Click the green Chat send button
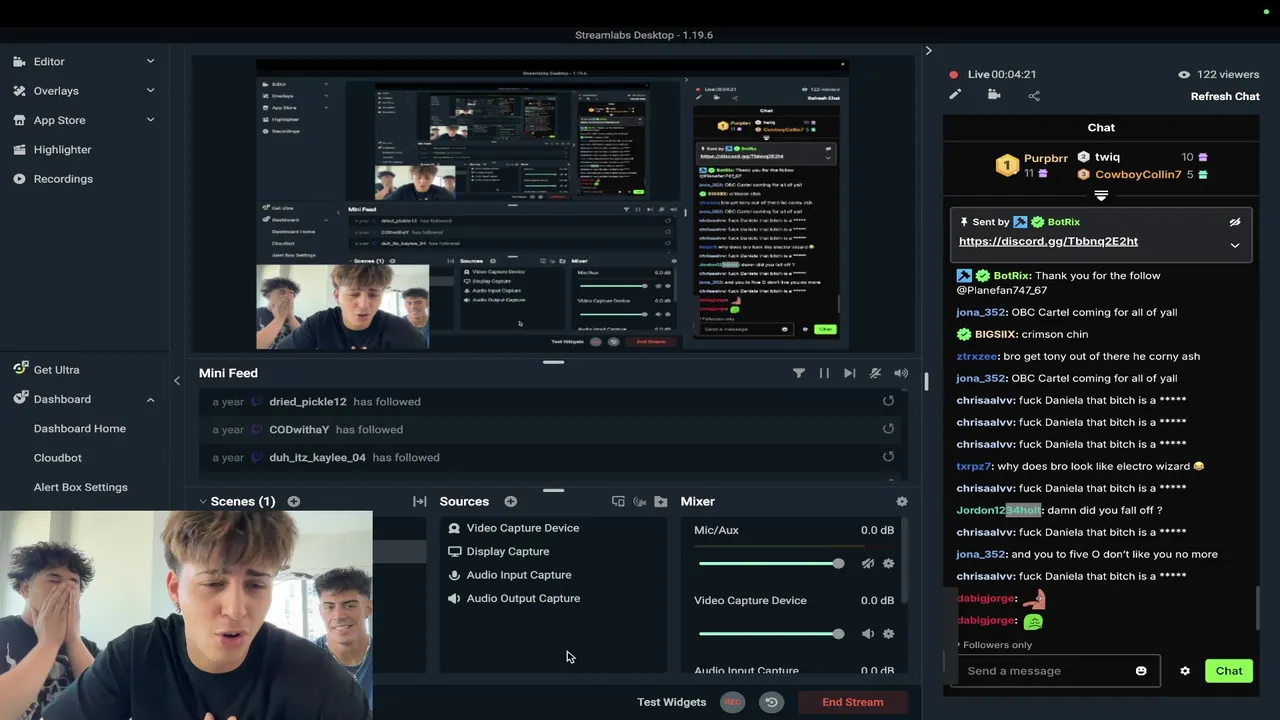Image resolution: width=1280 pixels, height=720 pixels. click(1229, 671)
